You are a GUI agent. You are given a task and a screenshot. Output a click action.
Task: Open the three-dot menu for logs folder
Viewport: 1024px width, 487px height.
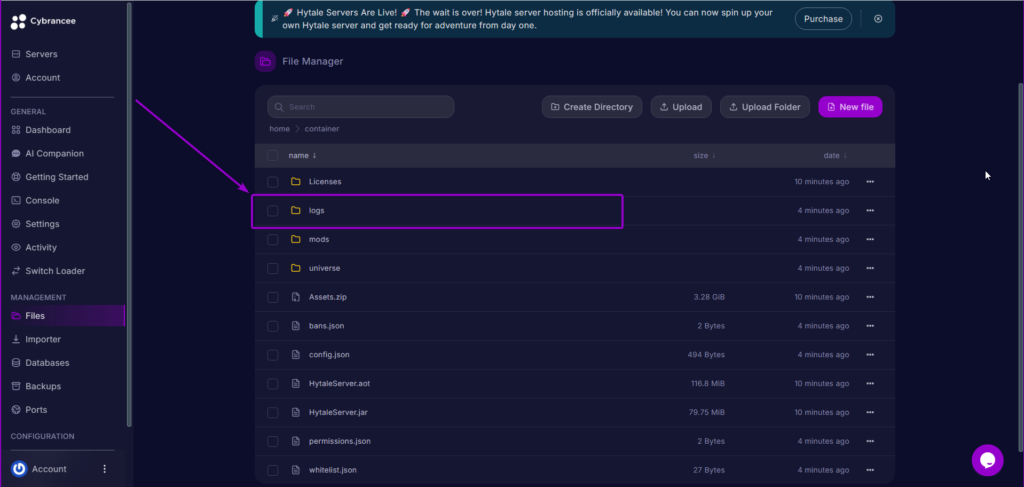870,211
